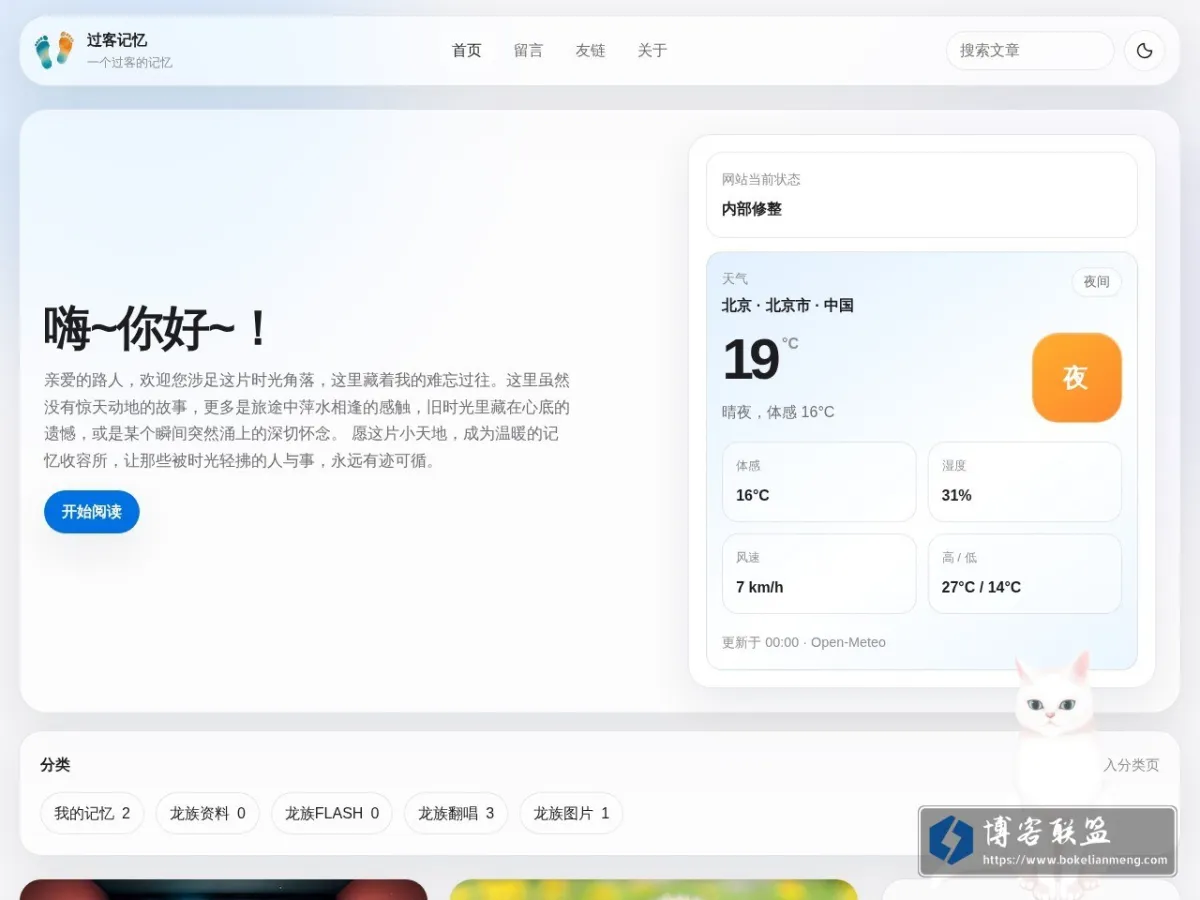This screenshot has height=900, width=1200.
Task: Toggle dark mode with the moon icon
Action: pos(1145,50)
